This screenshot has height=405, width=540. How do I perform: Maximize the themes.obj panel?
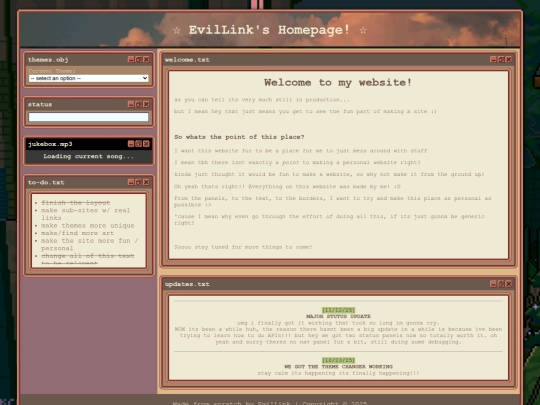138,60
